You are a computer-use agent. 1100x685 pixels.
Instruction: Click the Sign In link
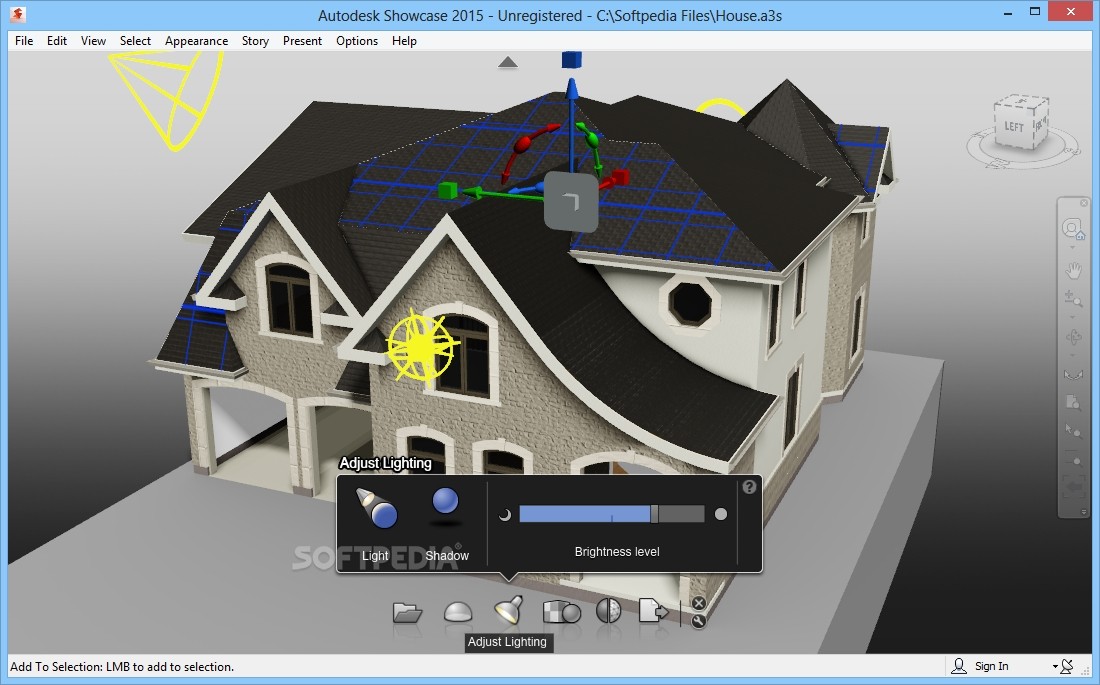[x=991, y=666]
